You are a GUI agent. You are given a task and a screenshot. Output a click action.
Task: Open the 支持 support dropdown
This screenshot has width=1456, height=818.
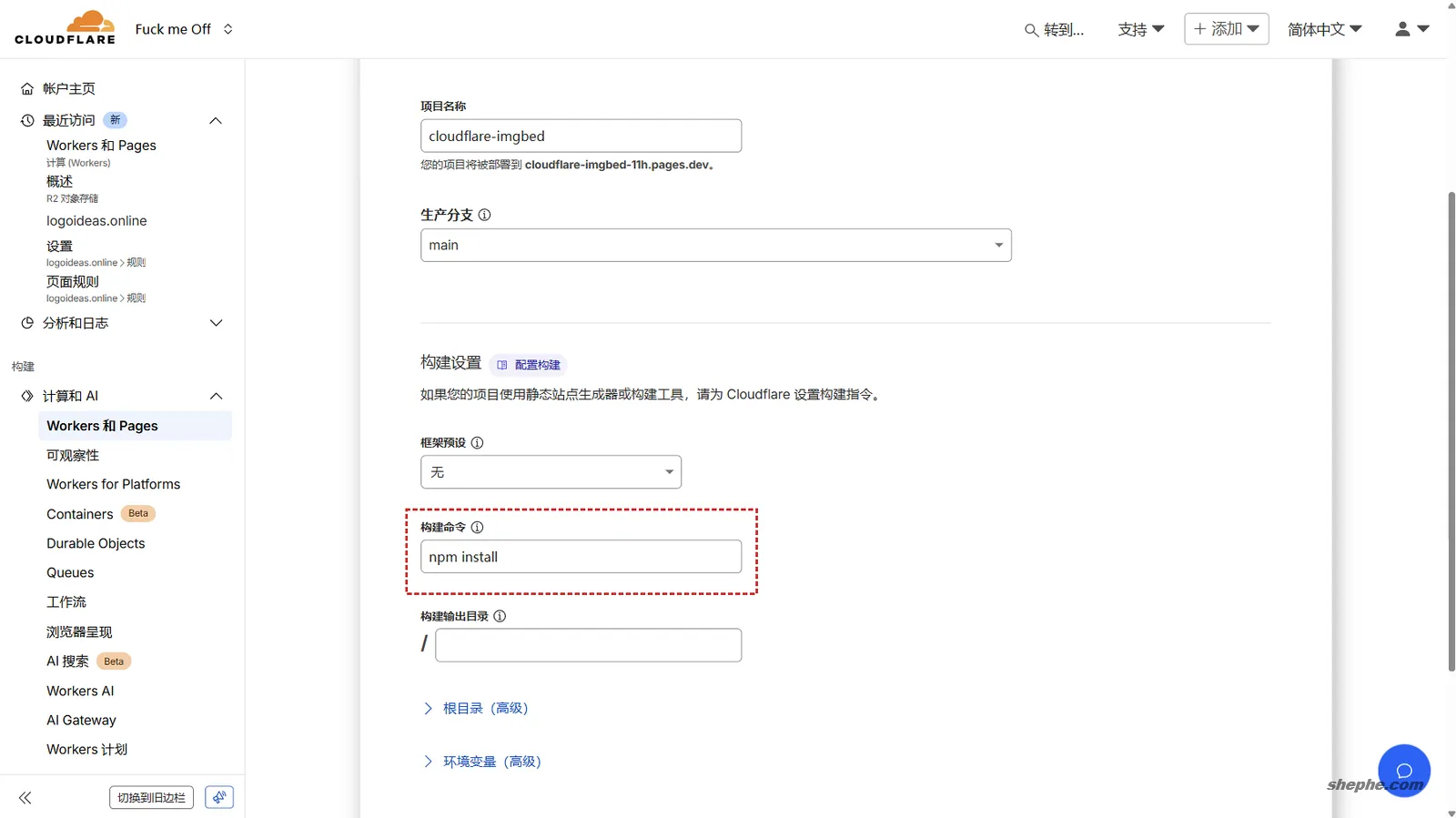click(x=1141, y=29)
